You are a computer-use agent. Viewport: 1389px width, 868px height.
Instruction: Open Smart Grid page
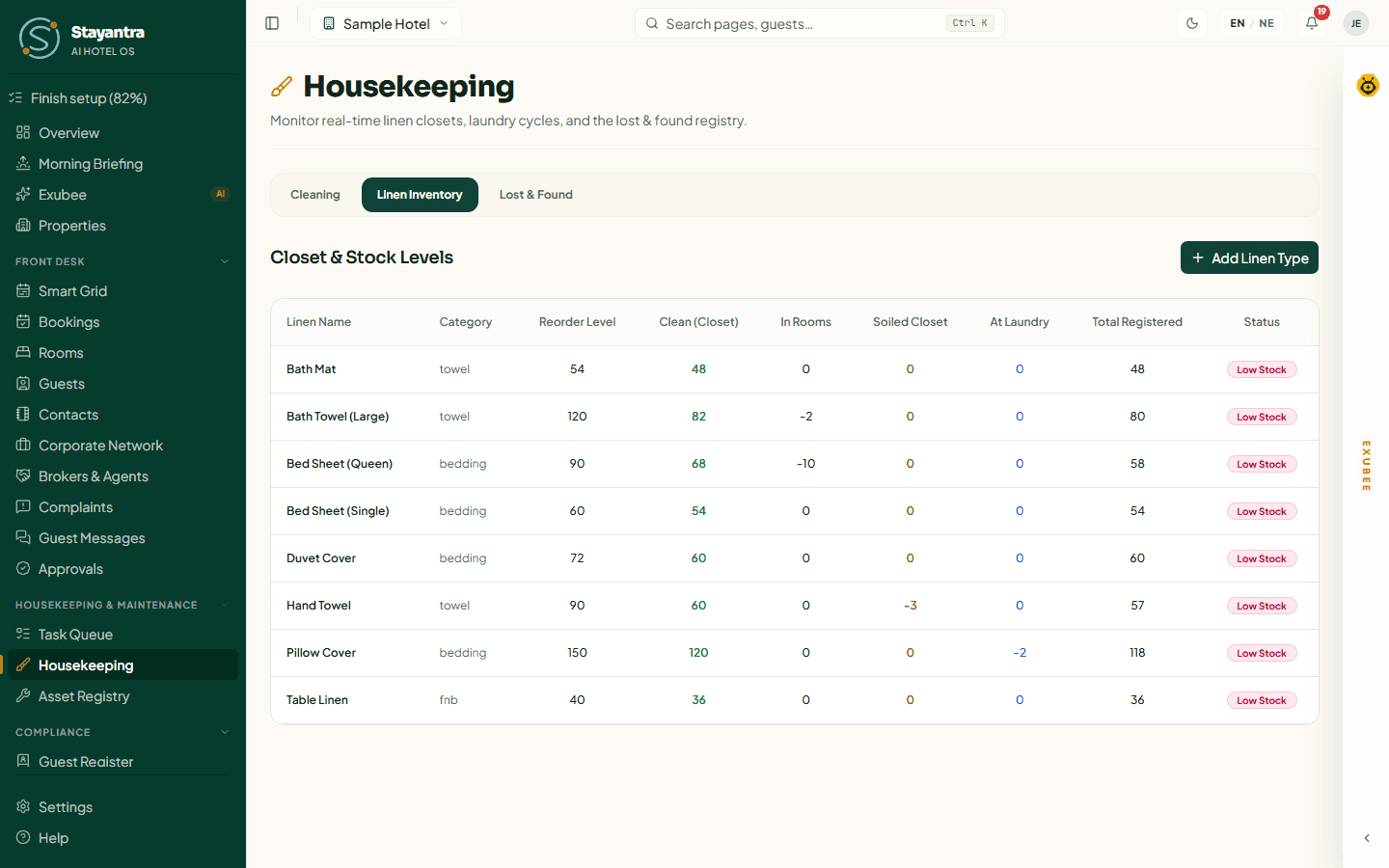click(123, 291)
